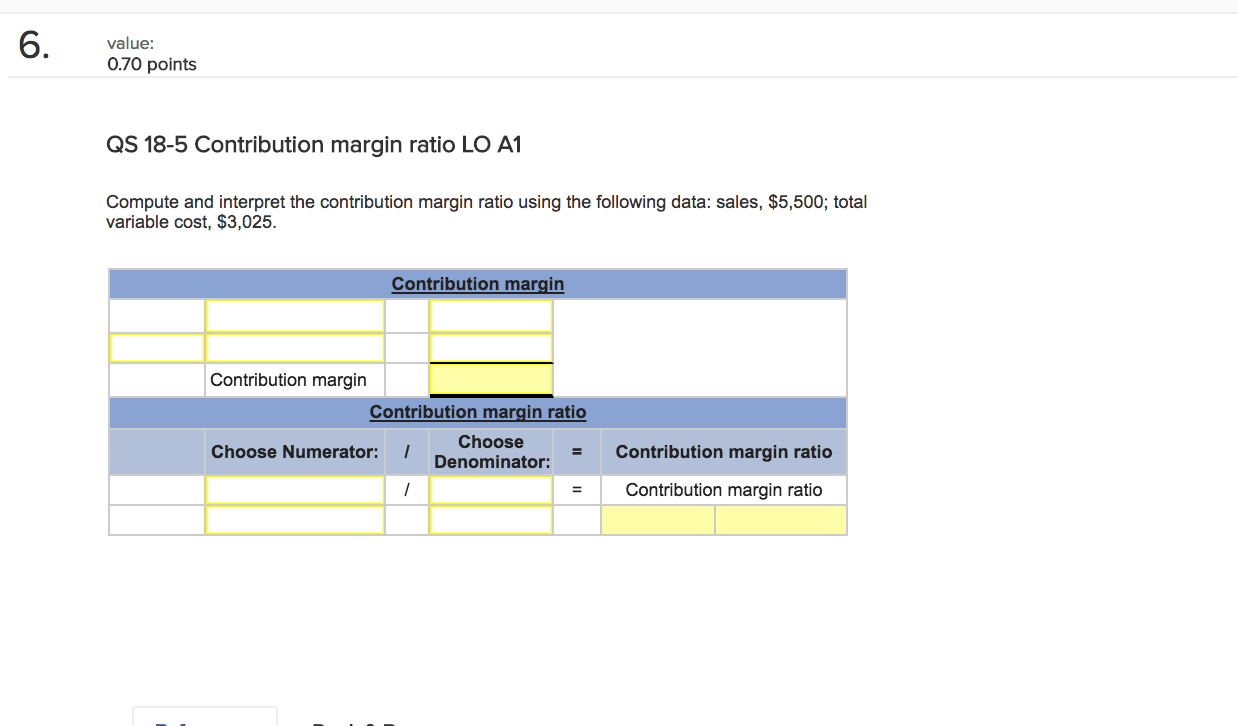Click the 'Choose Denominator:' header text
The image size is (1238, 726).
[x=491, y=452]
